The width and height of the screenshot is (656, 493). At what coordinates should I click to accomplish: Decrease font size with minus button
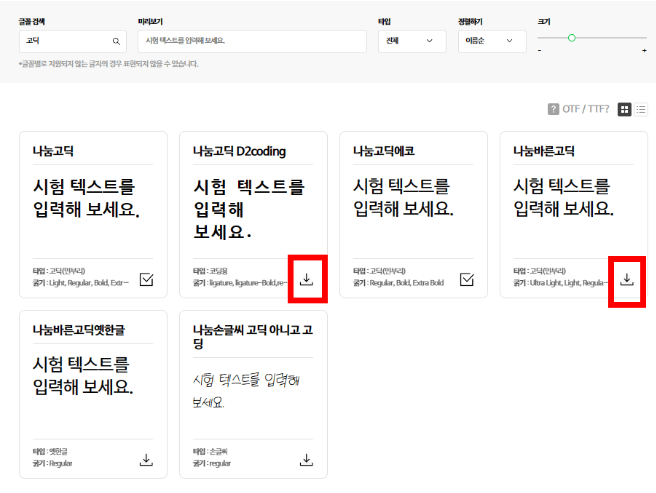(540, 51)
